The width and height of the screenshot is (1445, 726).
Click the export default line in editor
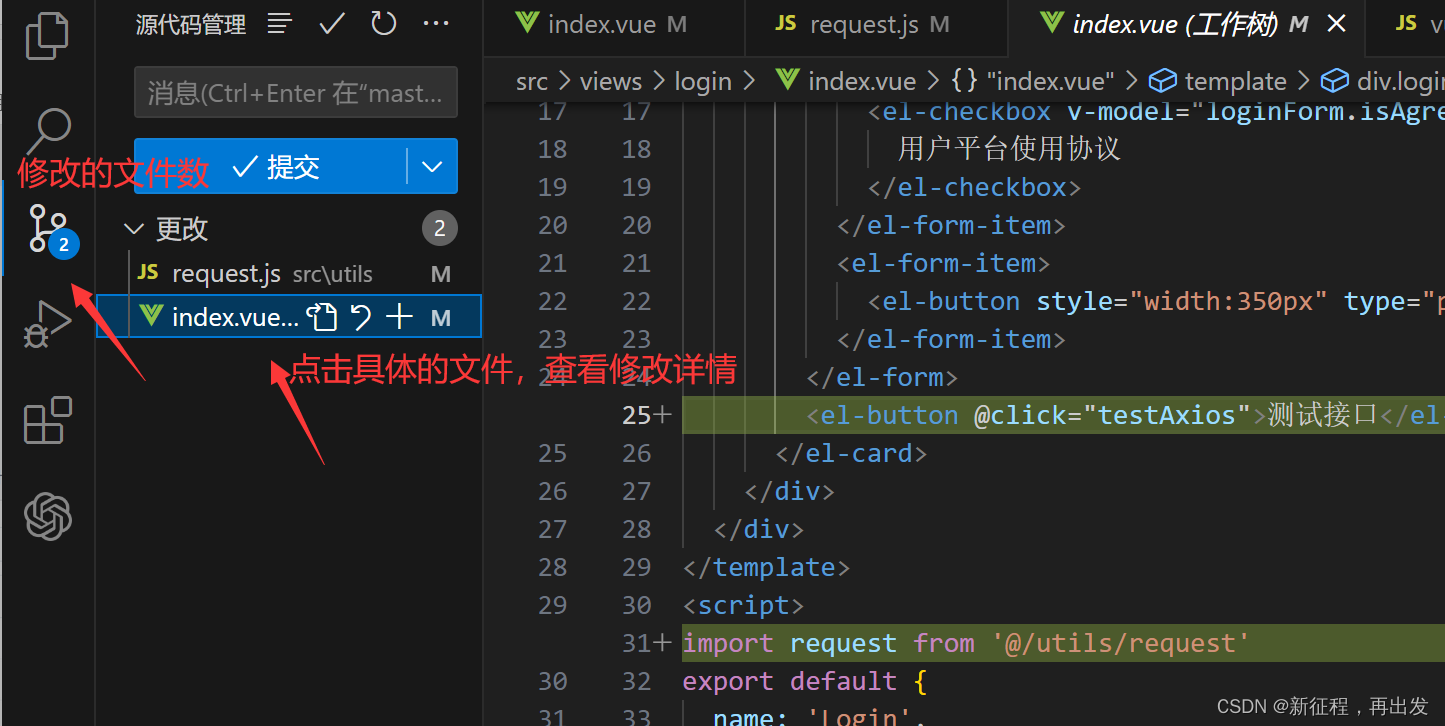coord(806,681)
